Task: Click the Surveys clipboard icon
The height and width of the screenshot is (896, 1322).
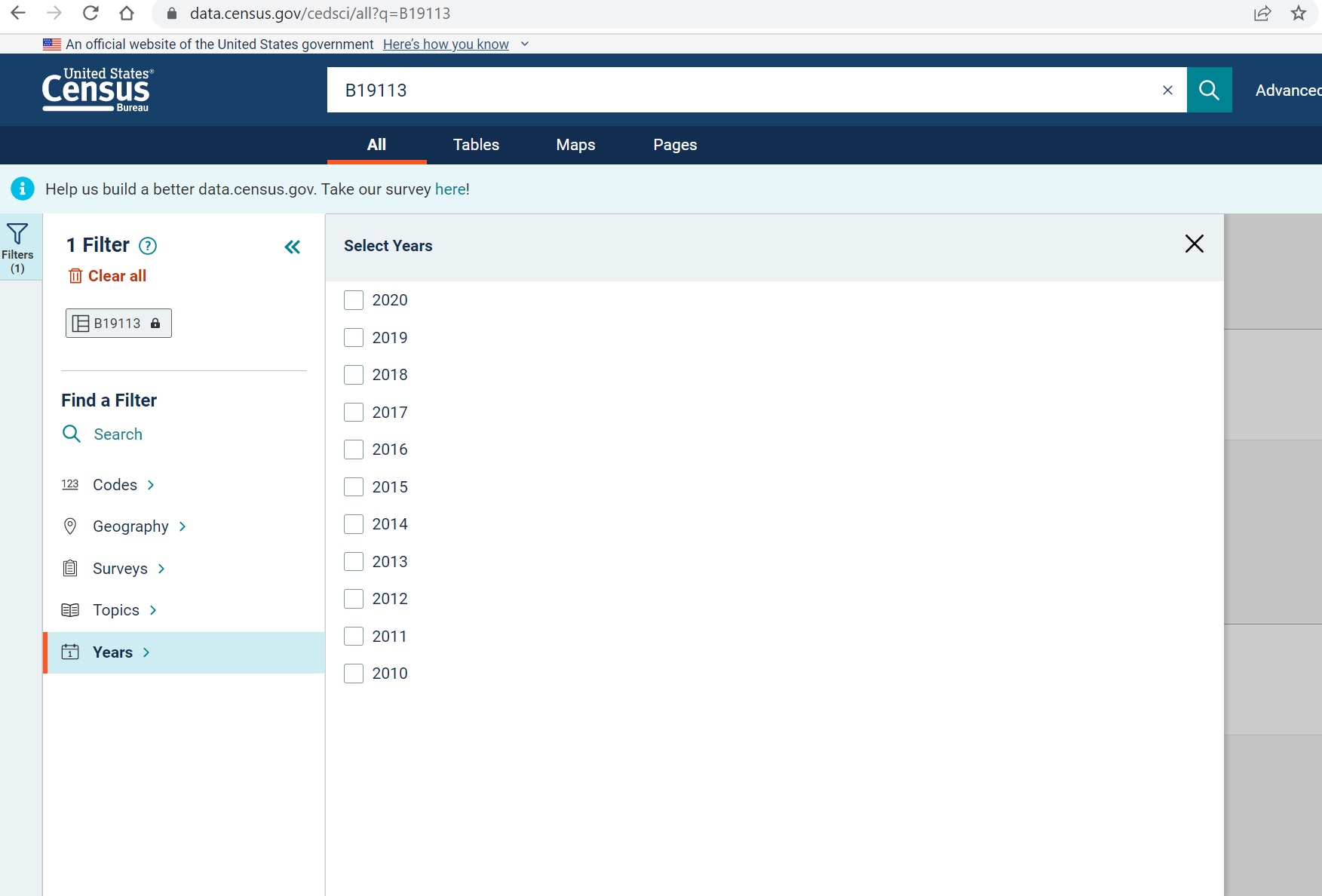Action: click(x=70, y=568)
